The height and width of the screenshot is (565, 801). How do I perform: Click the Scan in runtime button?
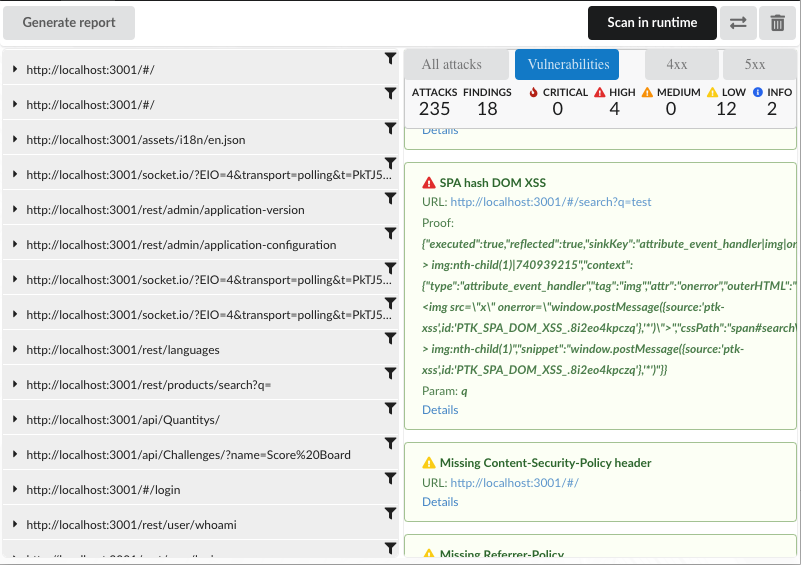pyautogui.click(x=652, y=23)
